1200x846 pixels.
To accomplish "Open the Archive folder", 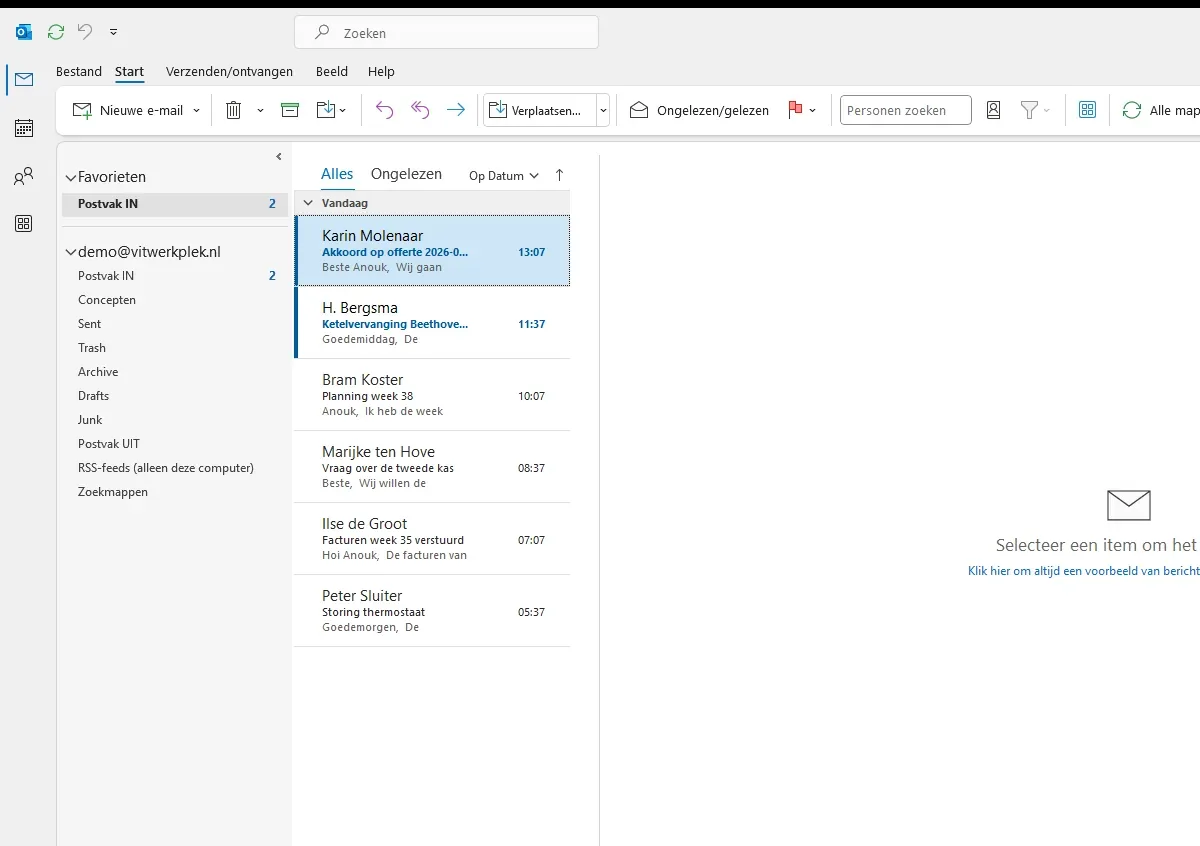I will click(x=98, y=372).
